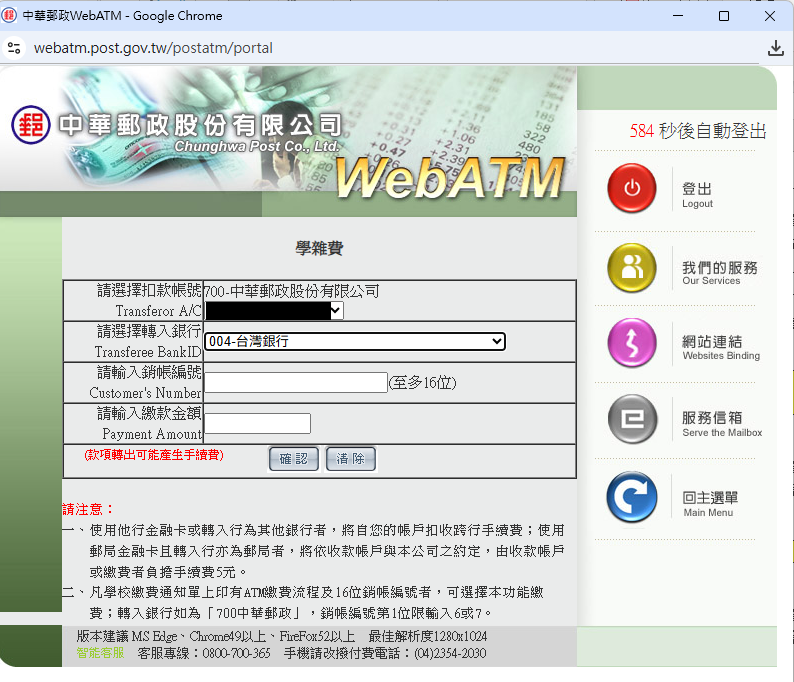
Task: Click the Payment Amount input field
Action: pos(258,423)
